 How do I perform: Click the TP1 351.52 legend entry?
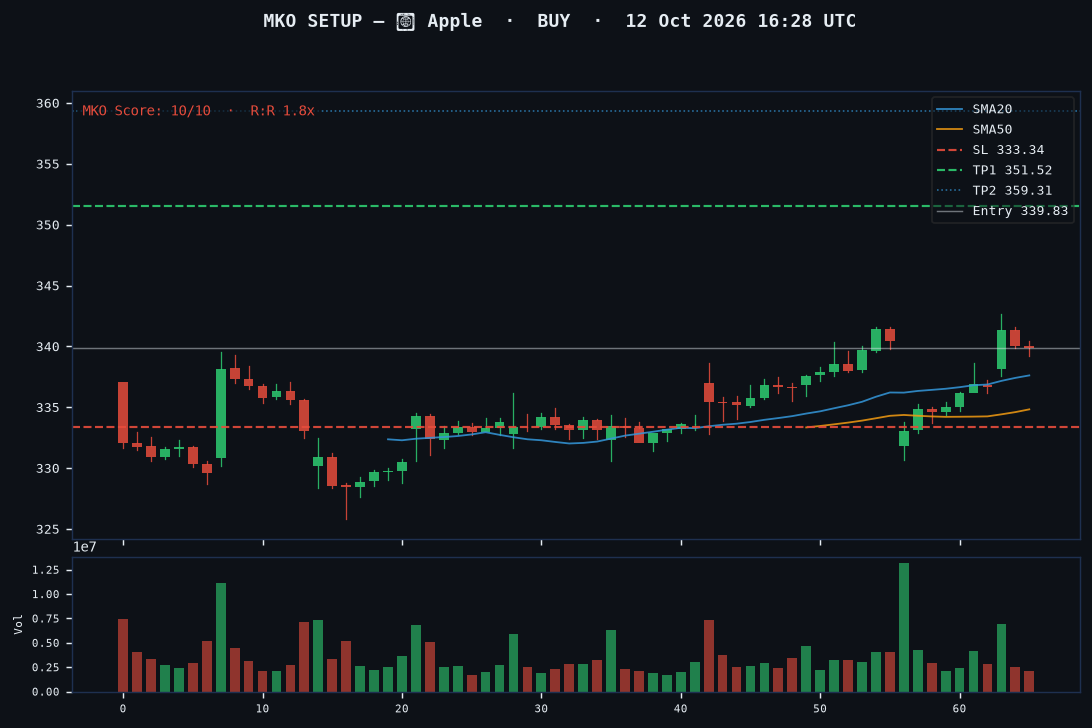point(994,170)
